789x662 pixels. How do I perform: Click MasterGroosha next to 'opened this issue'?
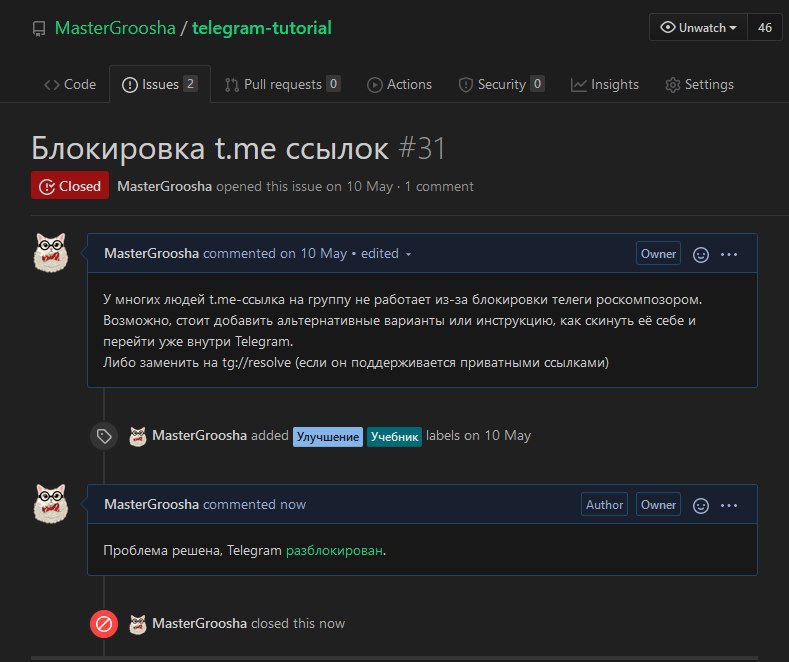point(165,187)
